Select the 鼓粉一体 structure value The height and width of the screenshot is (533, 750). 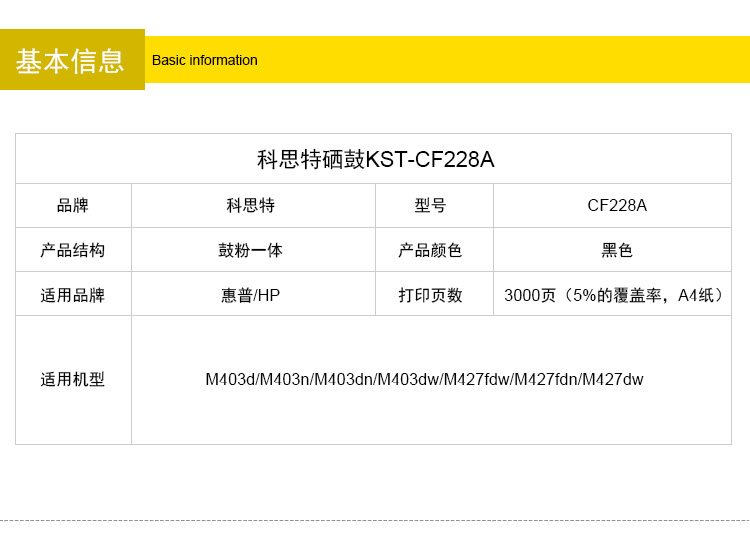tap(251, 250)
